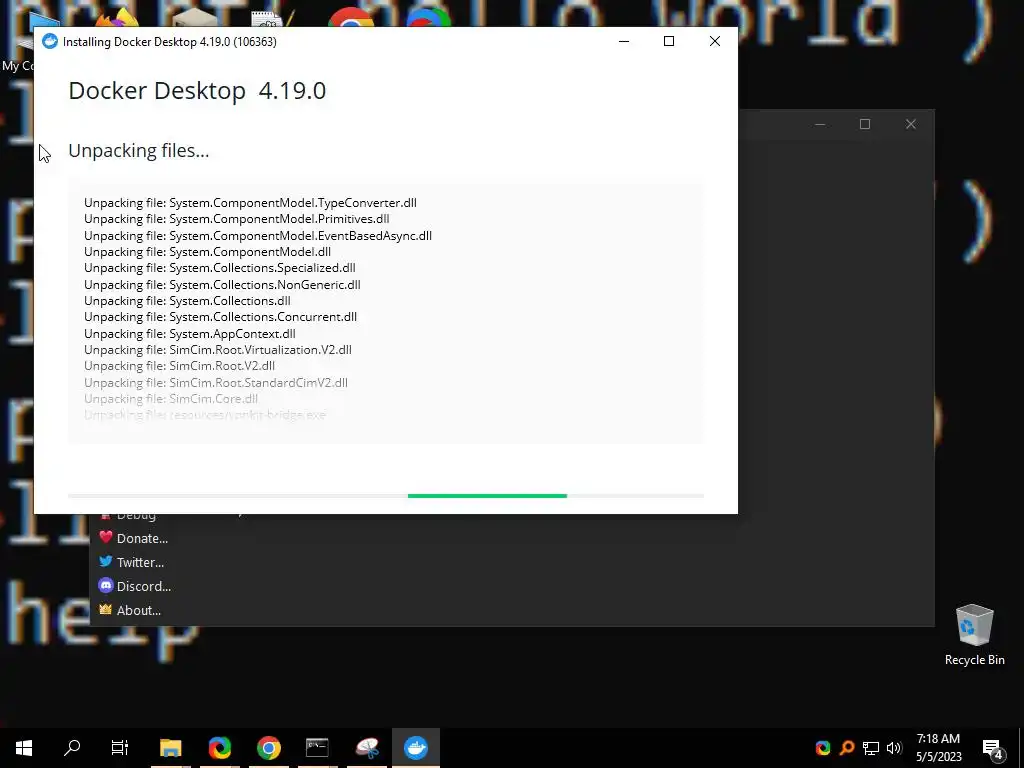The width and height of the screenshot is (1024, 768).
Task: Select log line System.ComponentModel.TypeConverter.dll
Action: click(250, 202)
